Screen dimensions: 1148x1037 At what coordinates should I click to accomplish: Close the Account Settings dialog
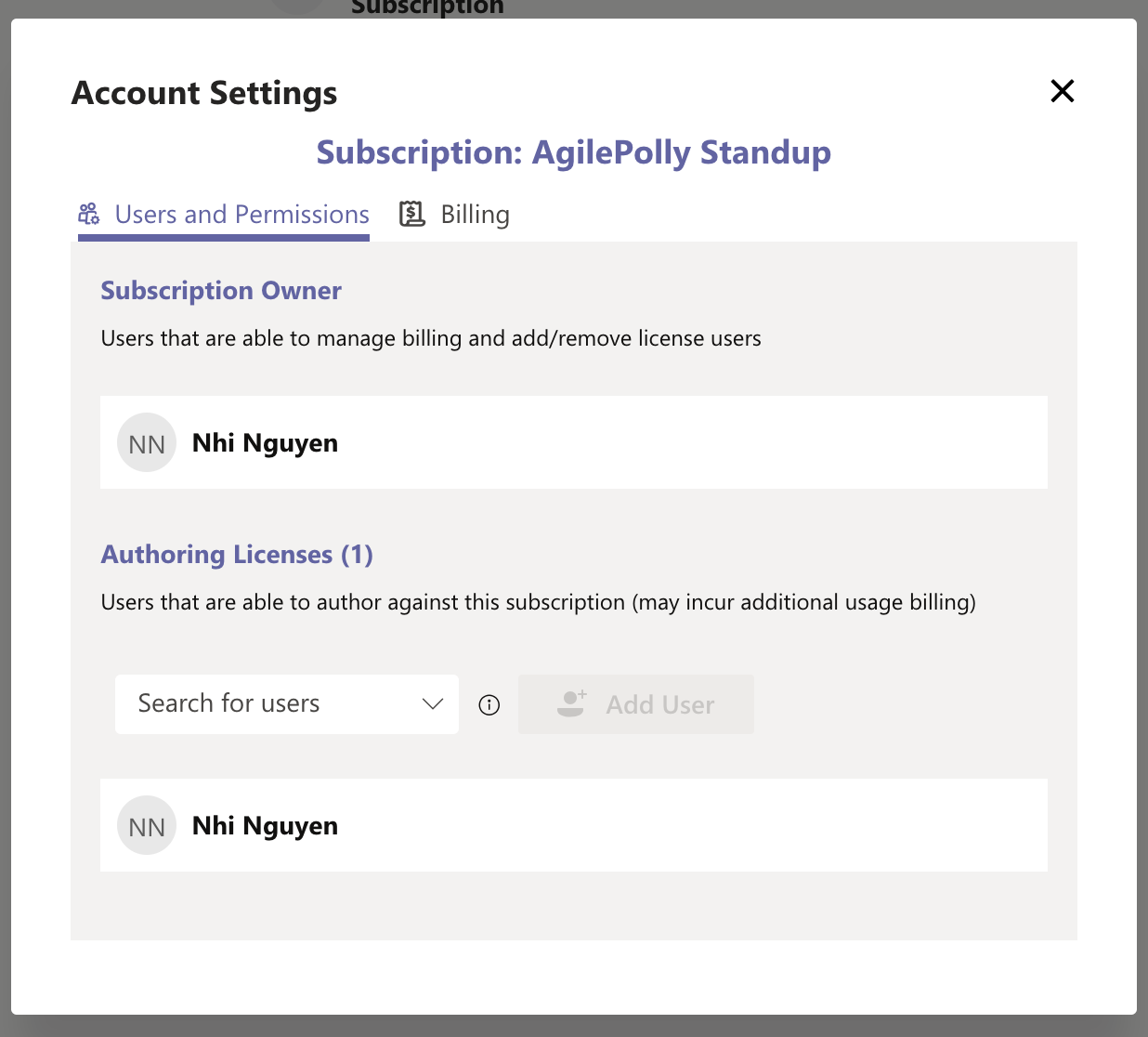(1062, 91)
